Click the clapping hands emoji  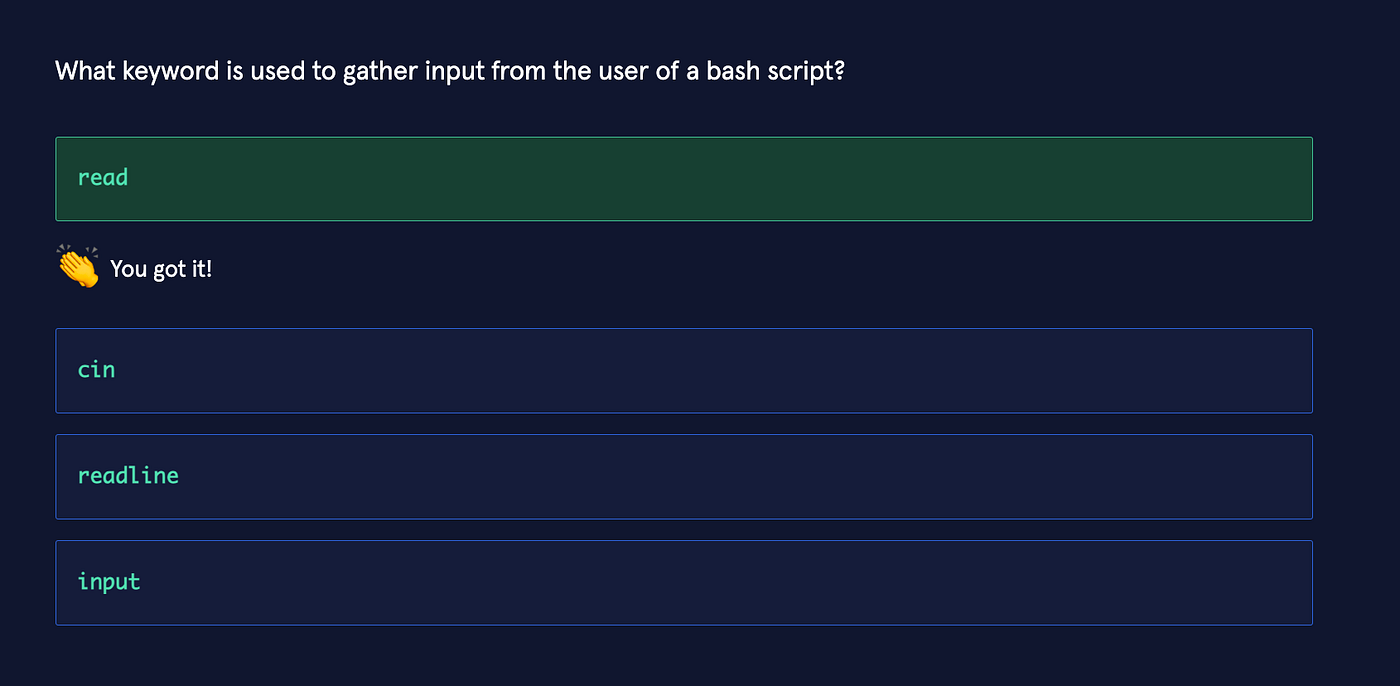click(77, 267)
